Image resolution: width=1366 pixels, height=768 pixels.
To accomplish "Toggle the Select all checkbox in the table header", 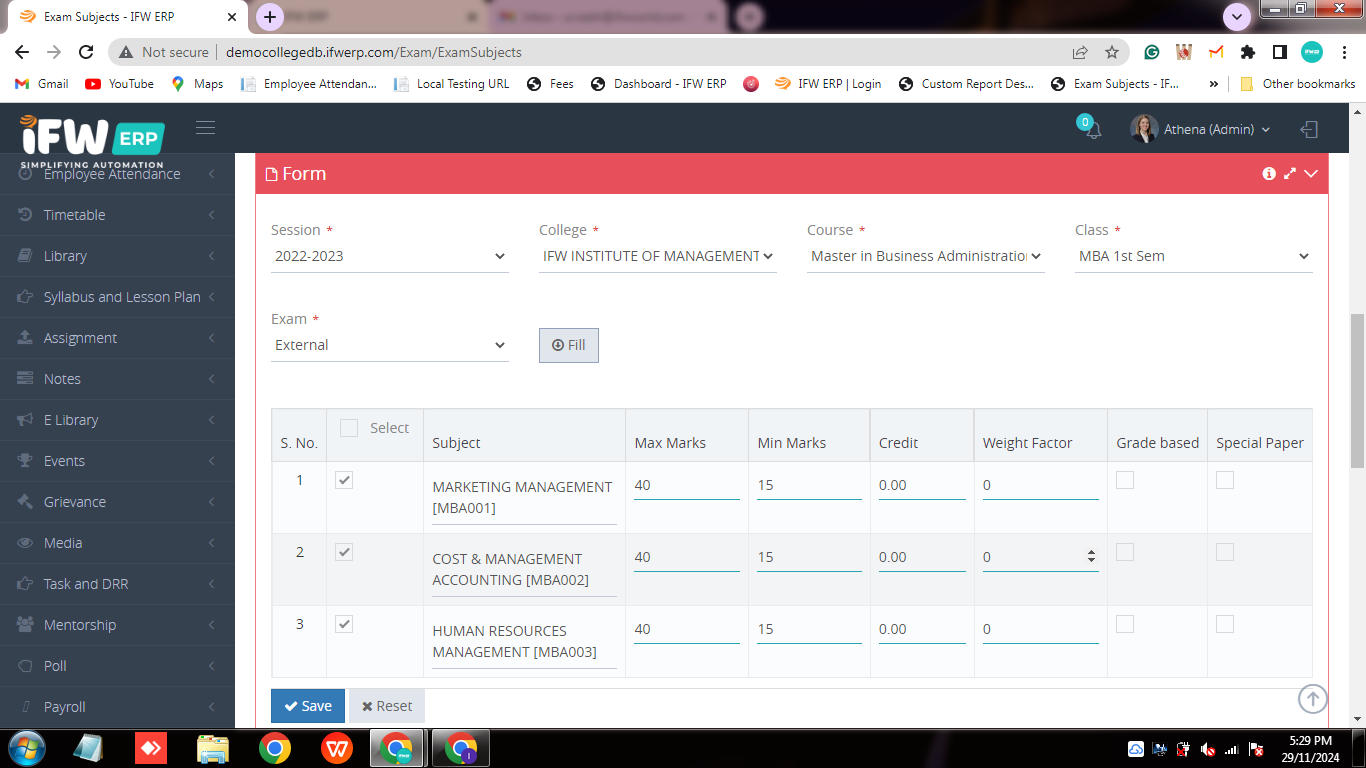I will click(348, 428).
